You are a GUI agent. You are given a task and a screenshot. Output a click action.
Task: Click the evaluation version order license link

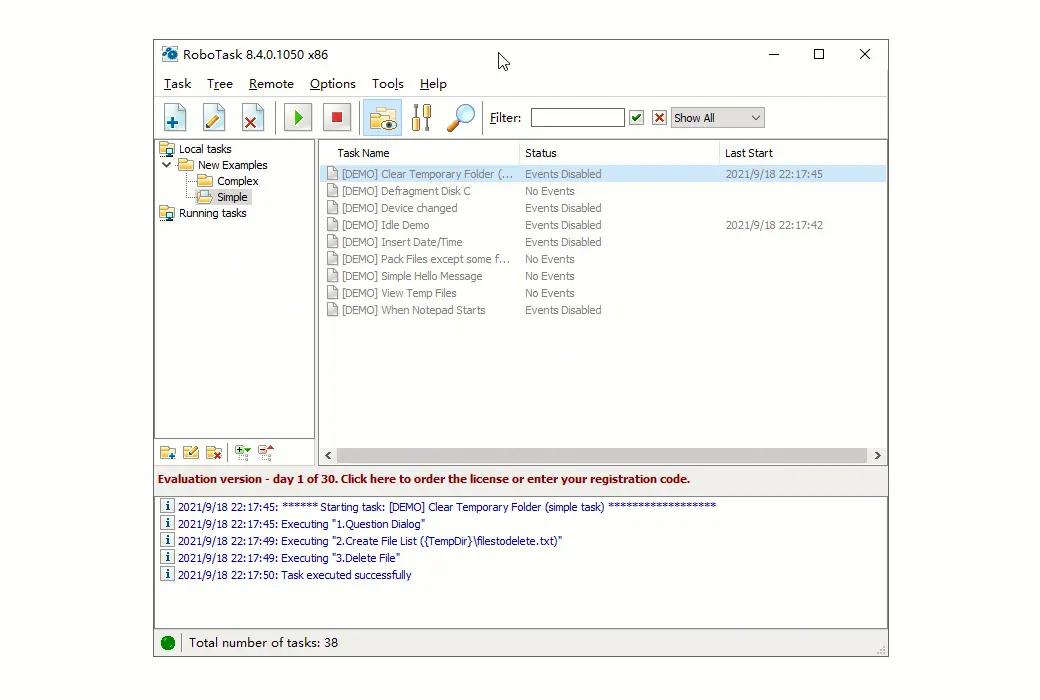pyautogui.click(x=424, y=479)
